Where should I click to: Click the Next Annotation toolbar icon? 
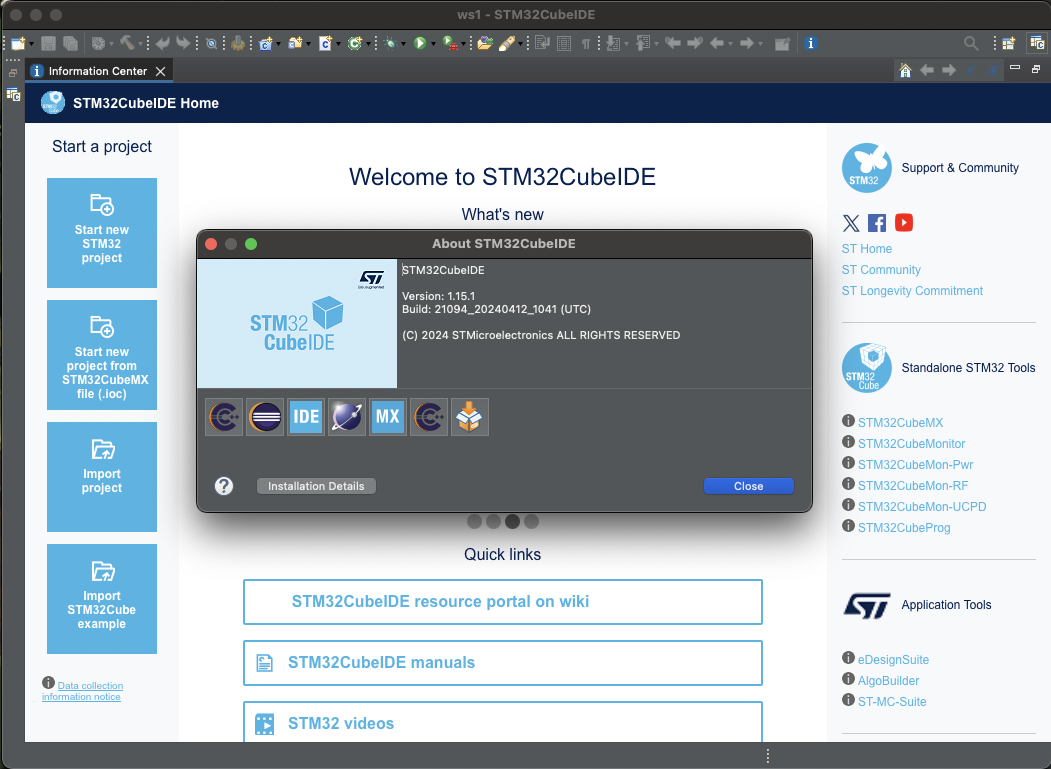click(613, 44)
